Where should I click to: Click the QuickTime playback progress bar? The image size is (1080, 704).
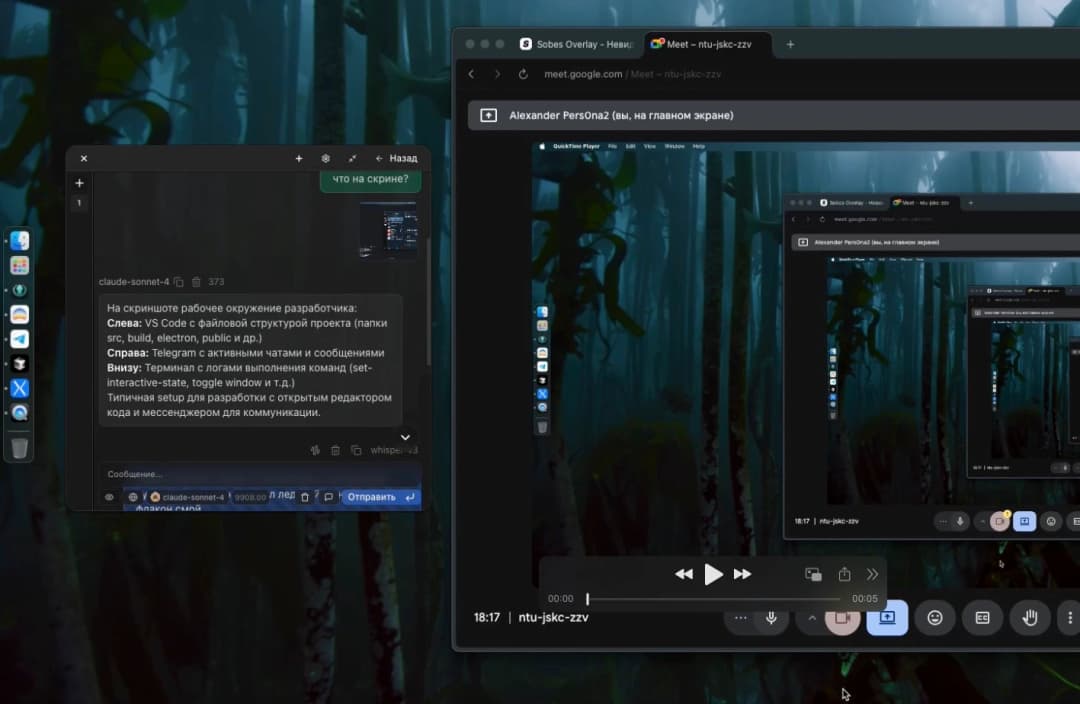tap(713, 599)
